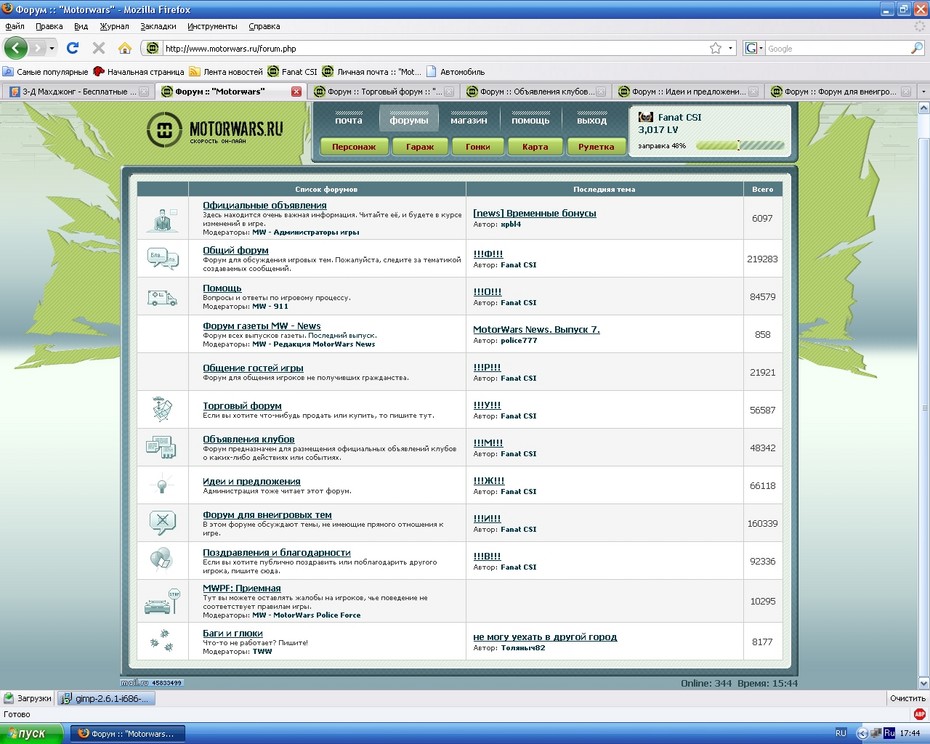Click the выход logout link
Screen dimensions: 930x744
point(592,119)
